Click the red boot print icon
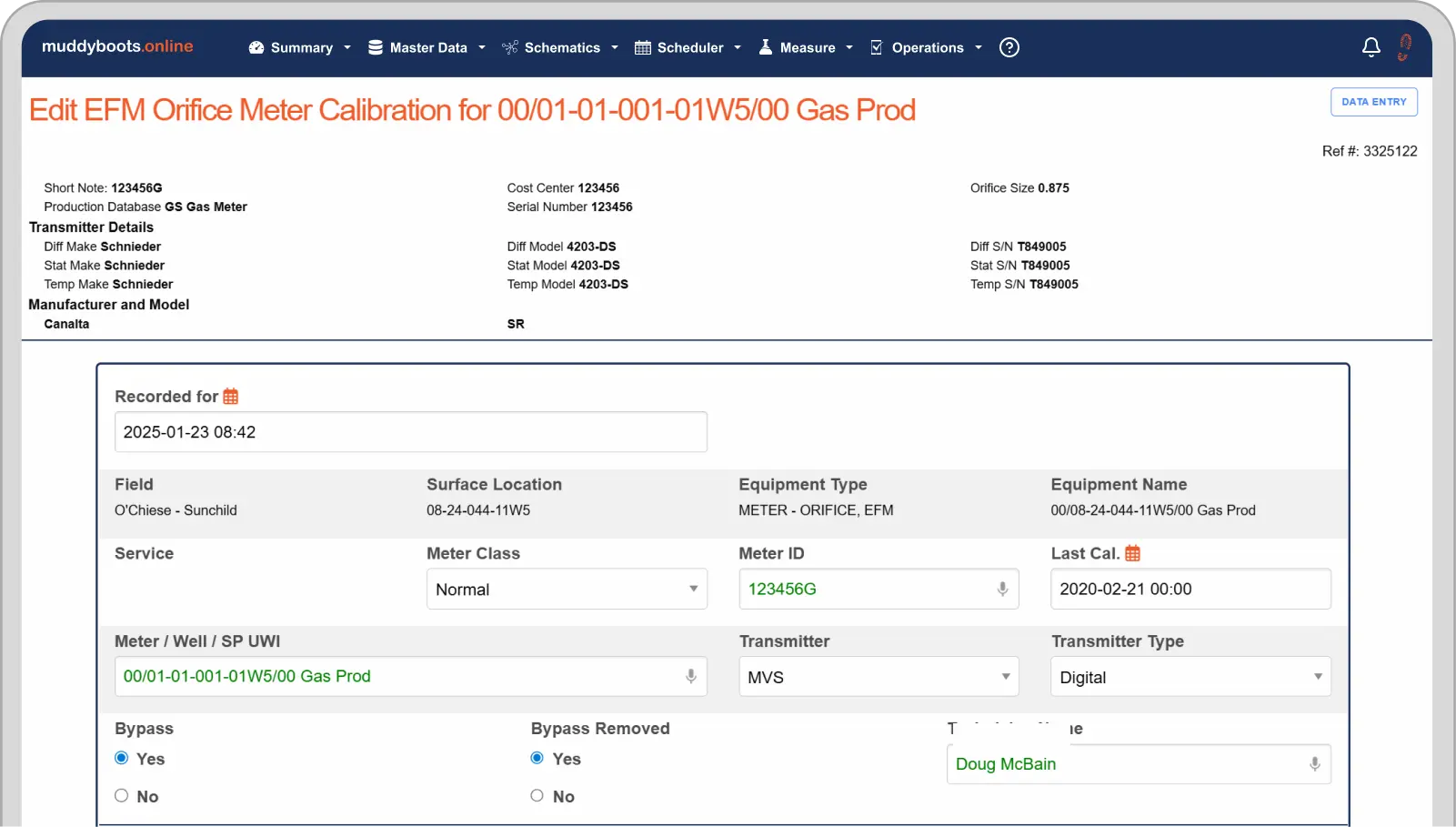This screenshot has height=827, width=1456. click(1405, 46)
